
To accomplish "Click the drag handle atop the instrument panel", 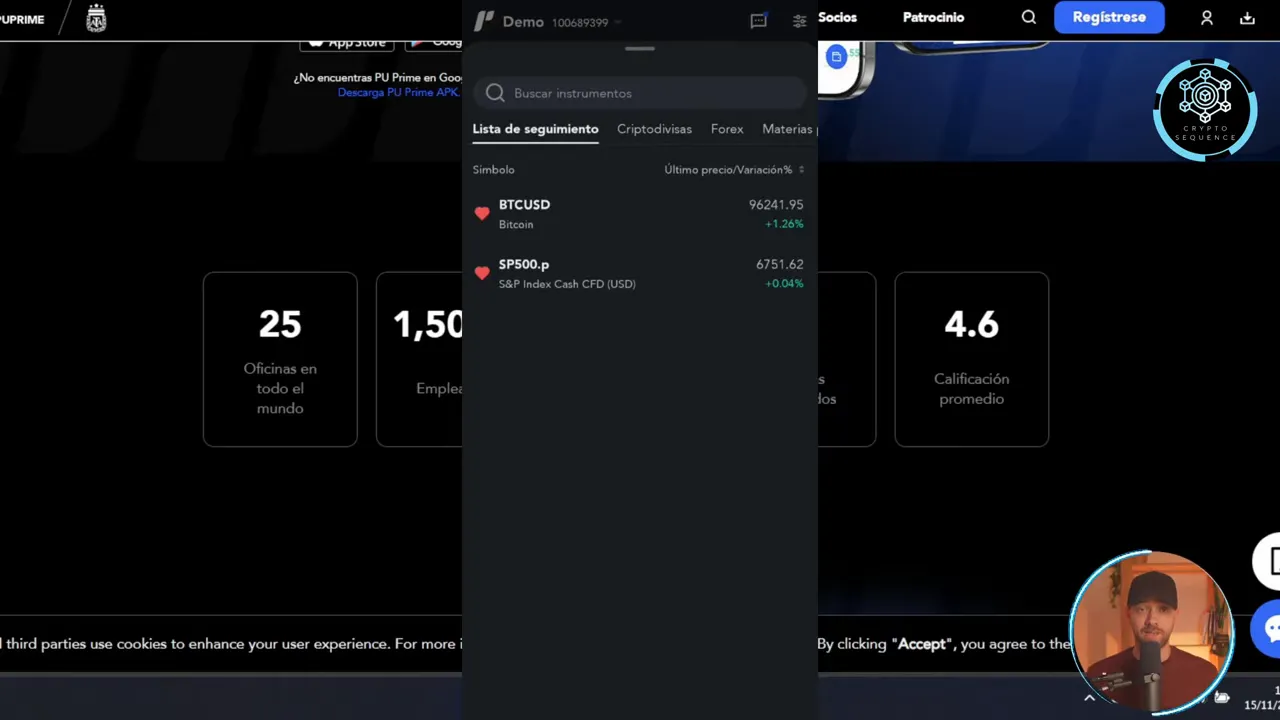I will coord(640,48).
